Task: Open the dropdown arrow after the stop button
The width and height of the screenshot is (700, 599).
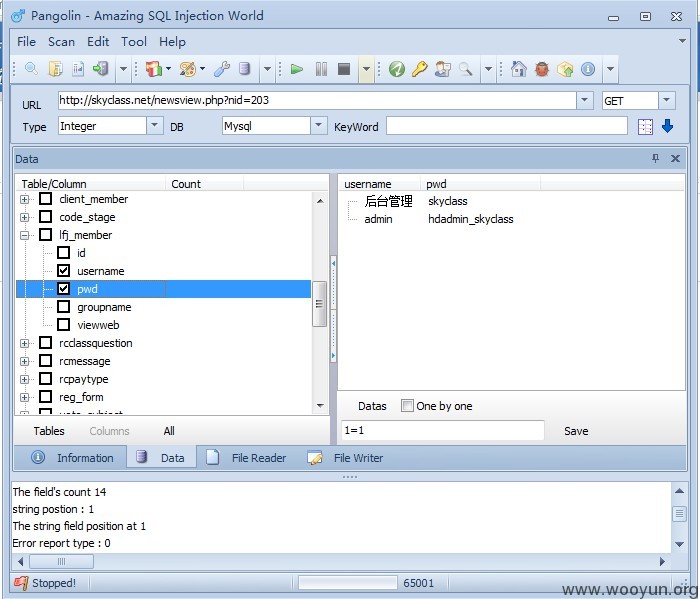Action: (x=366, y=69)
